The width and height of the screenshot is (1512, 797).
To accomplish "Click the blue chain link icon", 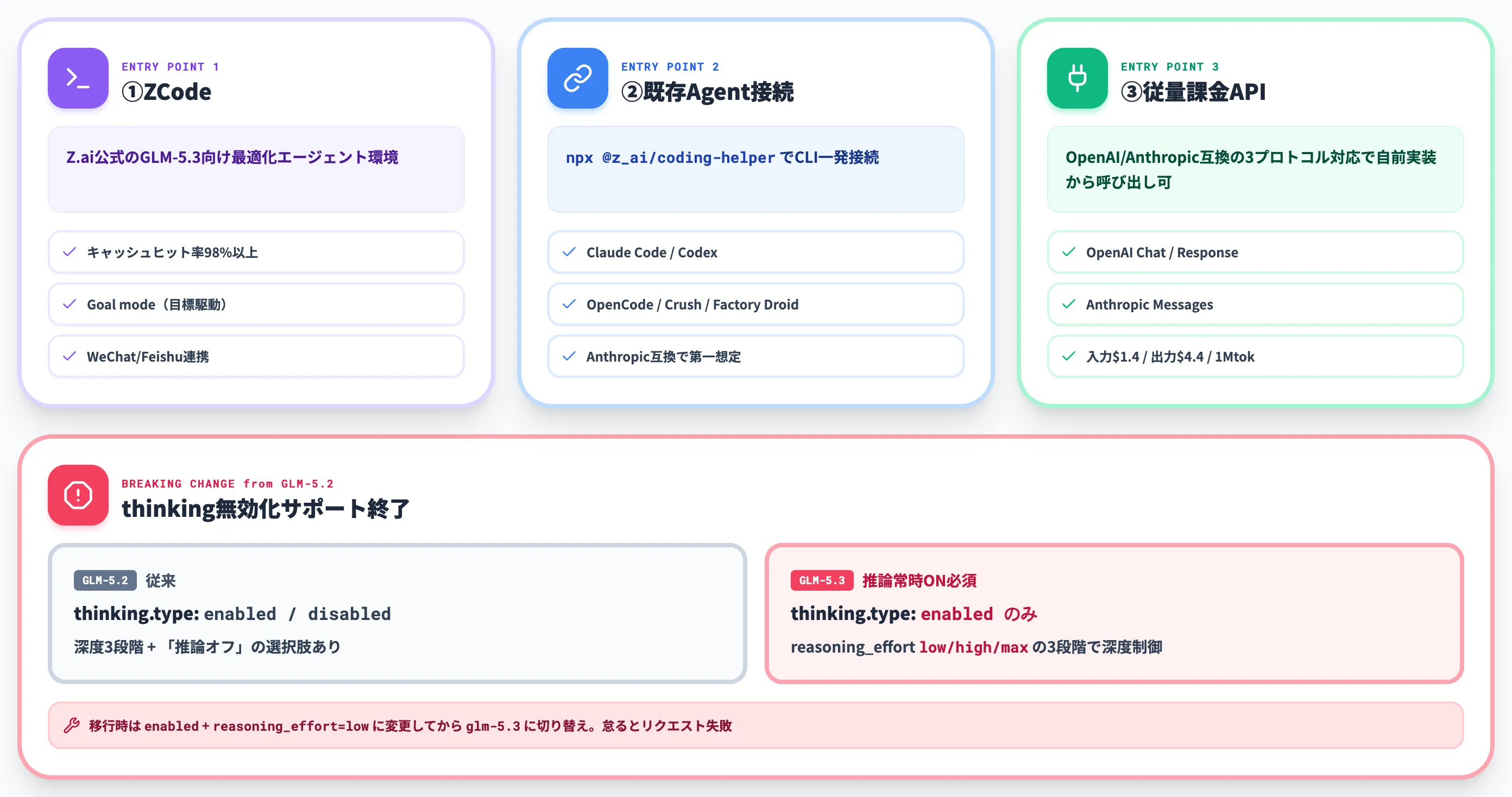I will click(577, 78).
